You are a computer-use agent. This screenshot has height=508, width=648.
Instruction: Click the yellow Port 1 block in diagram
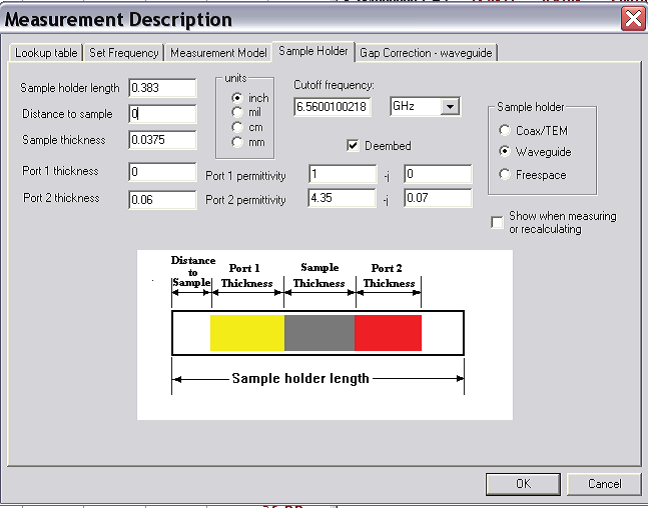tap(247, 332)
